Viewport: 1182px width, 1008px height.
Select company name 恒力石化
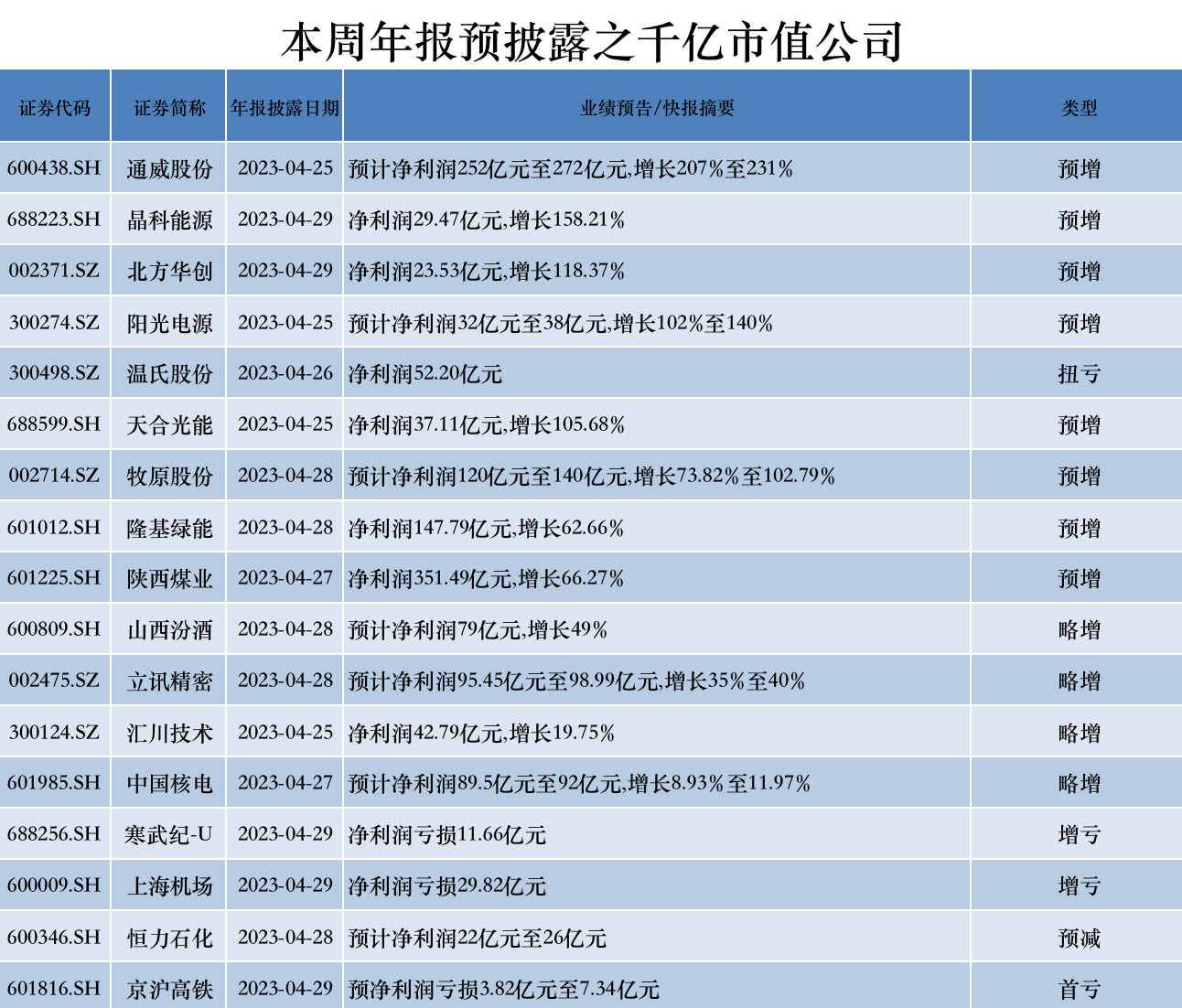tap(169, 938)
